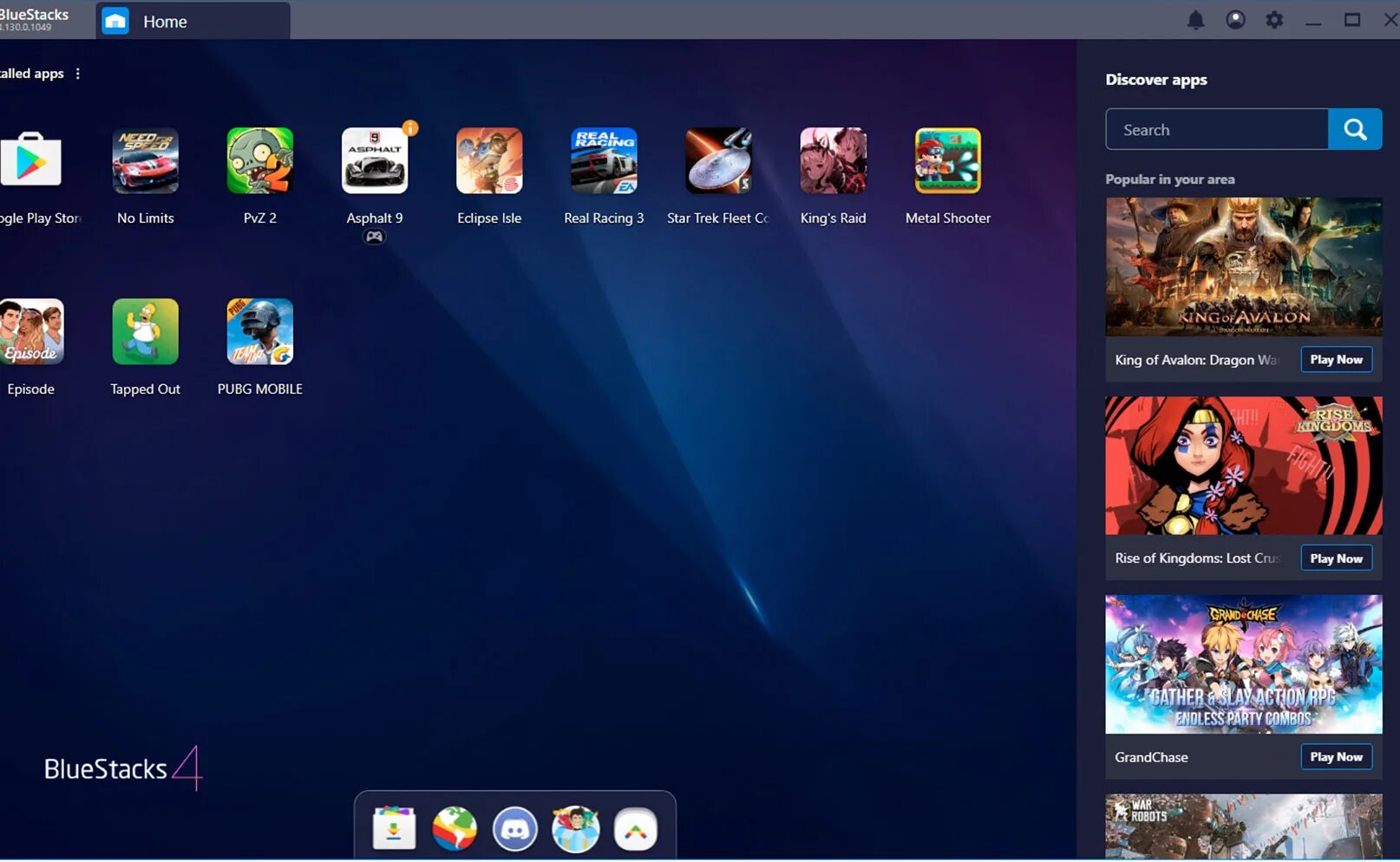Launch the King's Raid app

[833, 160]
